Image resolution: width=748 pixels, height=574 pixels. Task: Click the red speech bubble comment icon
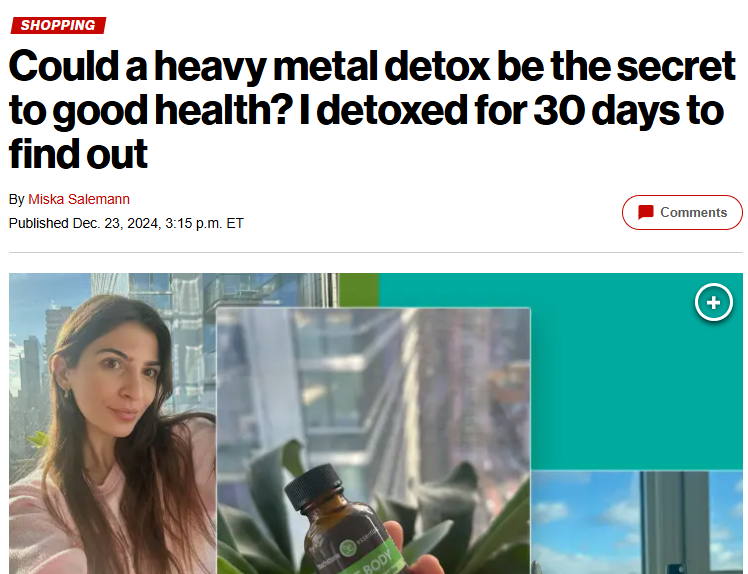[x=645, y=212]
